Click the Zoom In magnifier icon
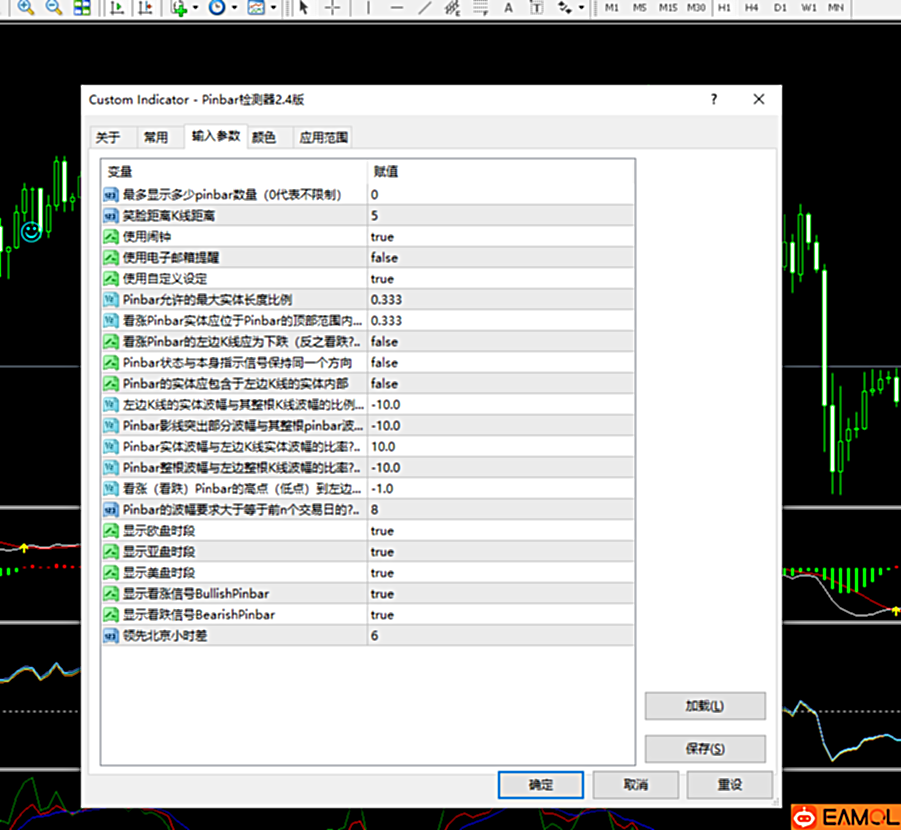 point(25,8)
